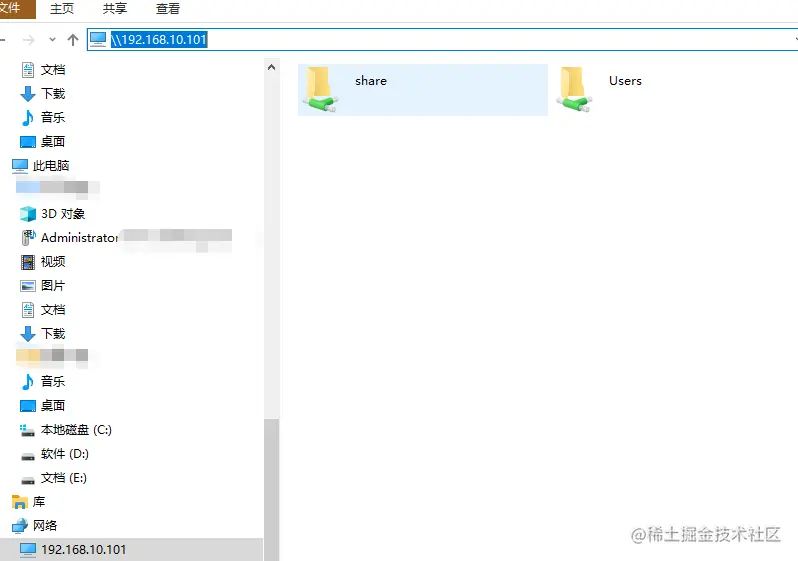
Task: Click the 软件 (D:) drive icon
Action: [28, 455]
